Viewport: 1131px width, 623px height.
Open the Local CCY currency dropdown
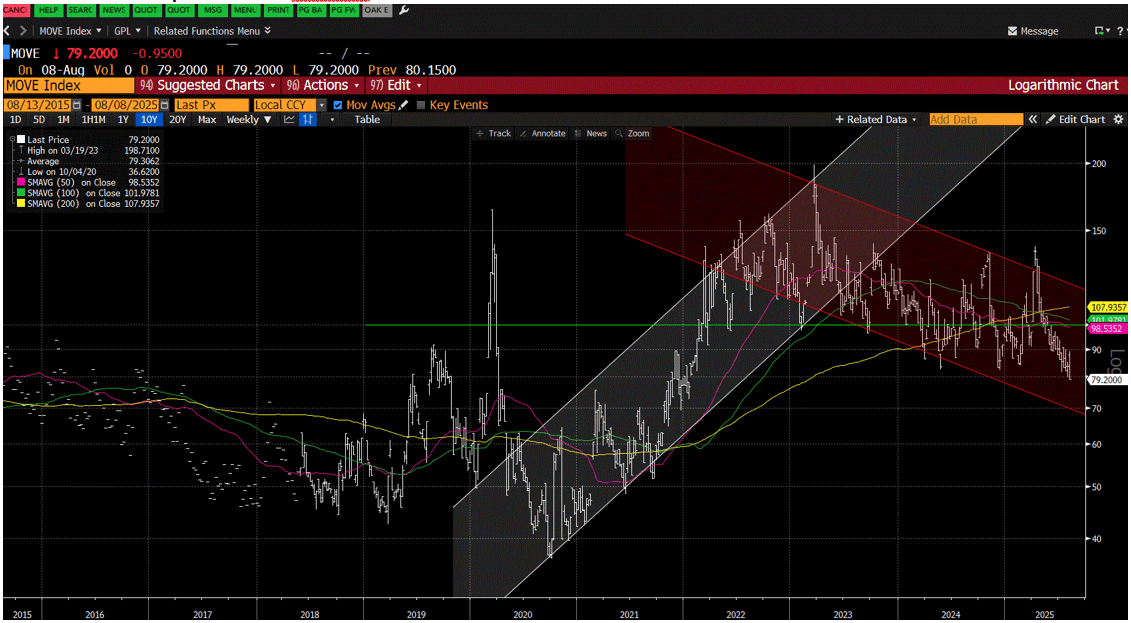pos(285,105)
